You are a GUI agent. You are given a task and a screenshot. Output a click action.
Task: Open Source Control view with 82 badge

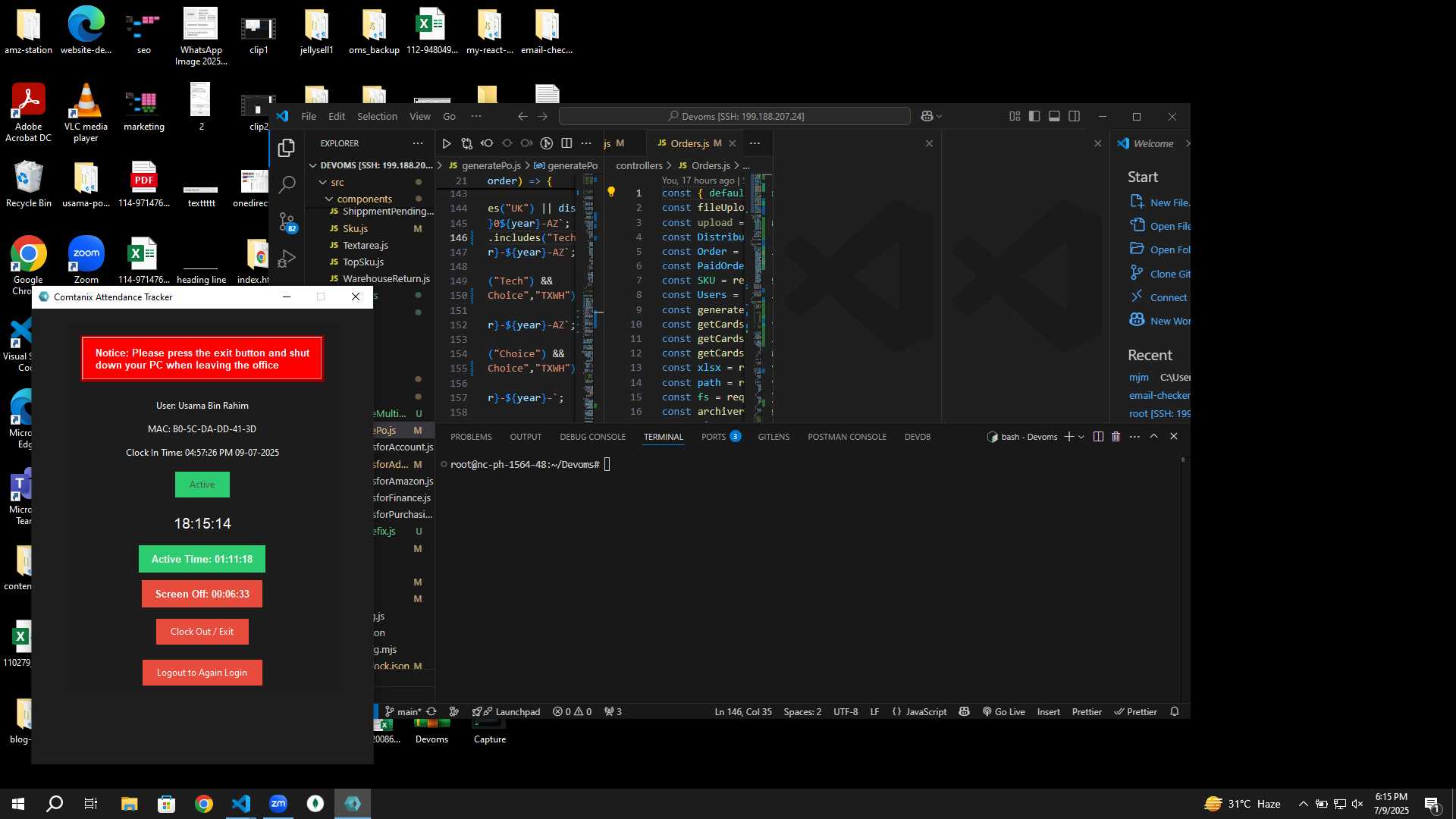(287, 221)
